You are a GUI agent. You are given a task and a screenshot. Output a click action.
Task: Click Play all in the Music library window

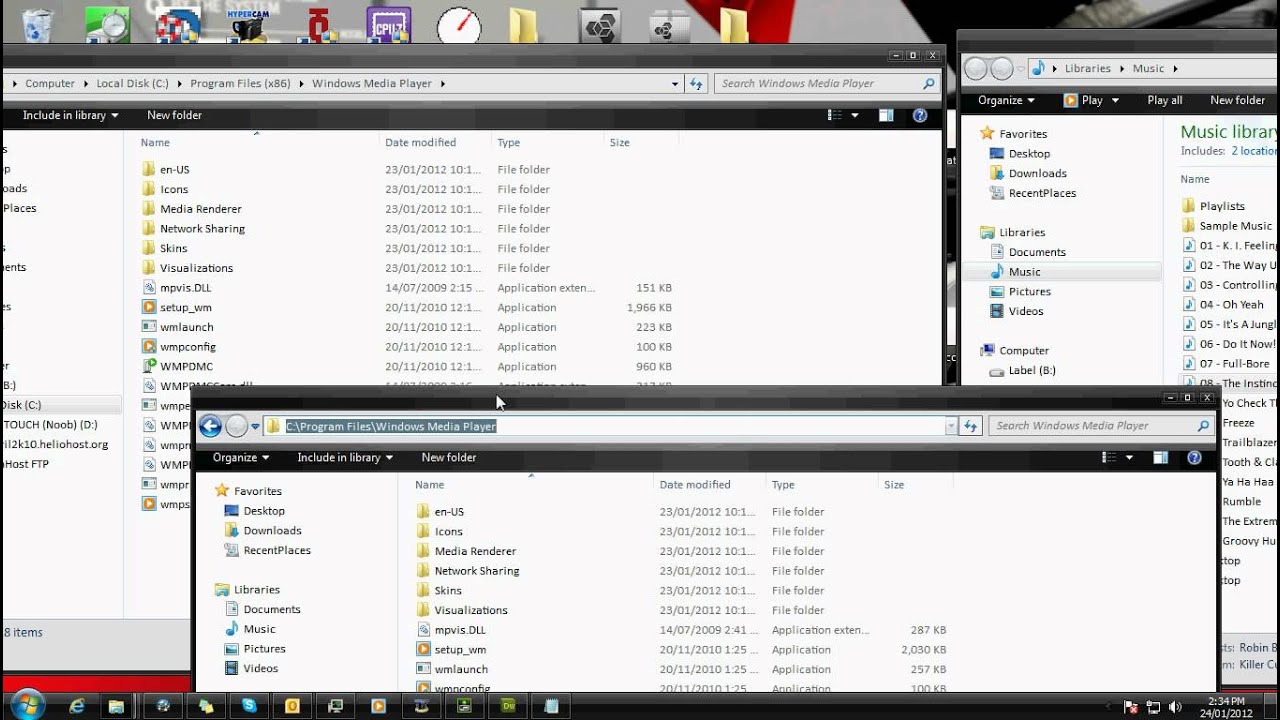1165,101
